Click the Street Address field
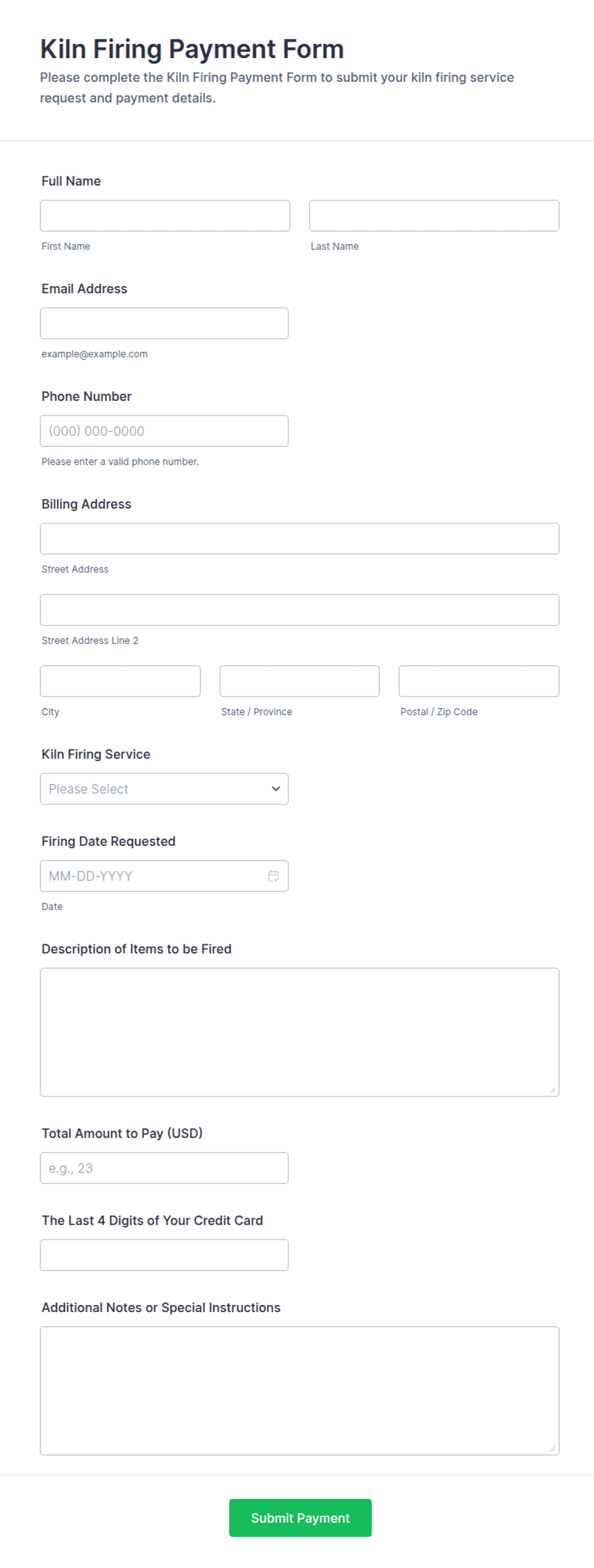Image resolution: width=594 pixels, height=1568 pixels. pyautogui.click(x=300, y=539)
